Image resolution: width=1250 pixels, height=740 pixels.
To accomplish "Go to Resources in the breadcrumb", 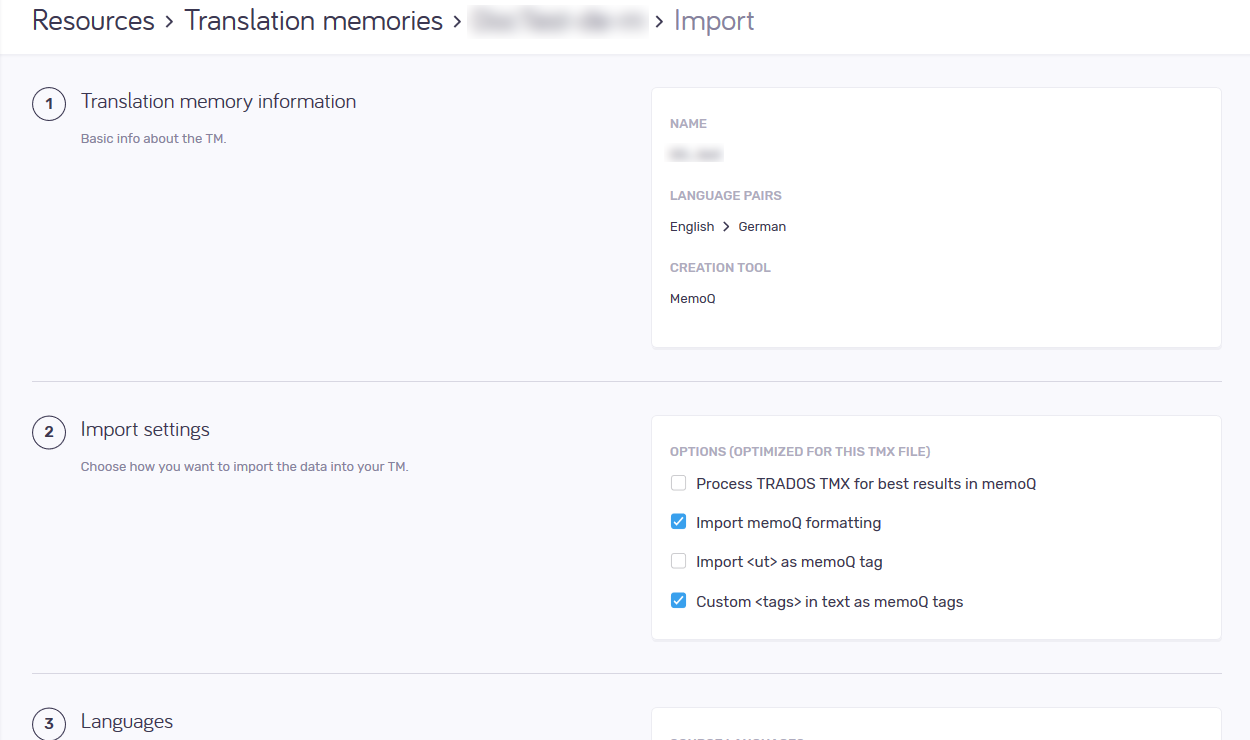I will [93, 21].
